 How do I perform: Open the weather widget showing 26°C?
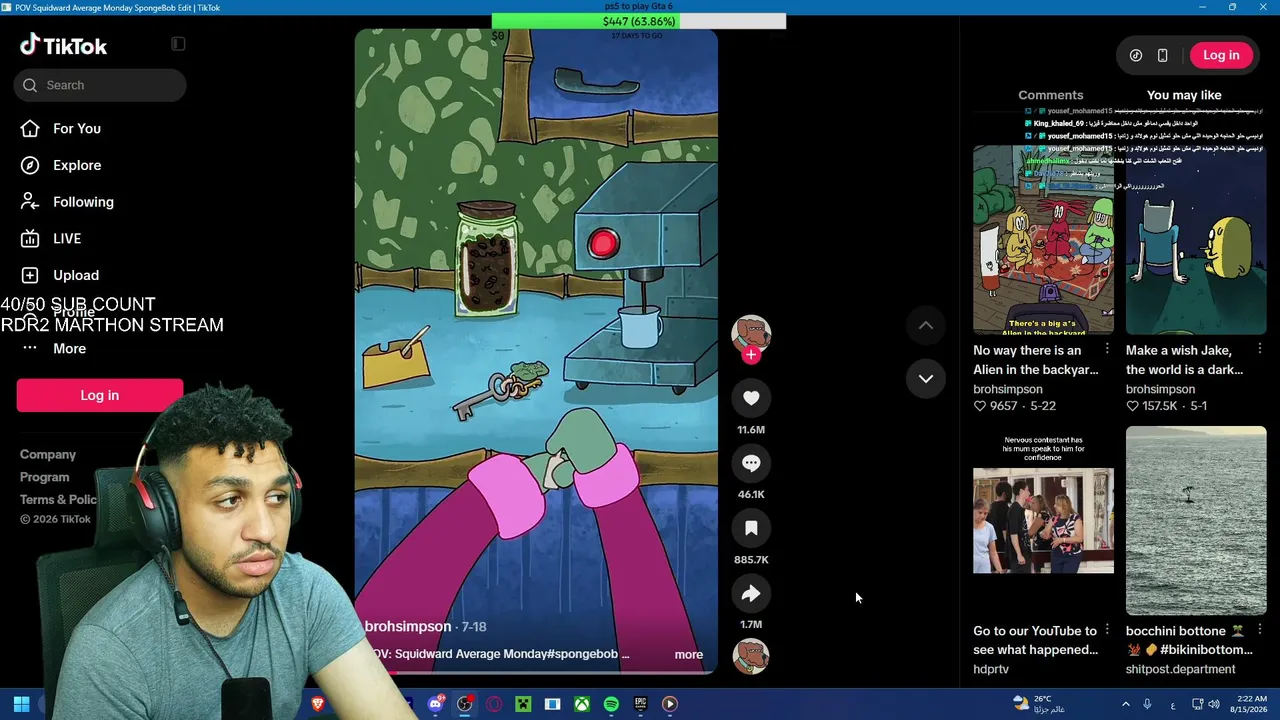point(1040,704)
